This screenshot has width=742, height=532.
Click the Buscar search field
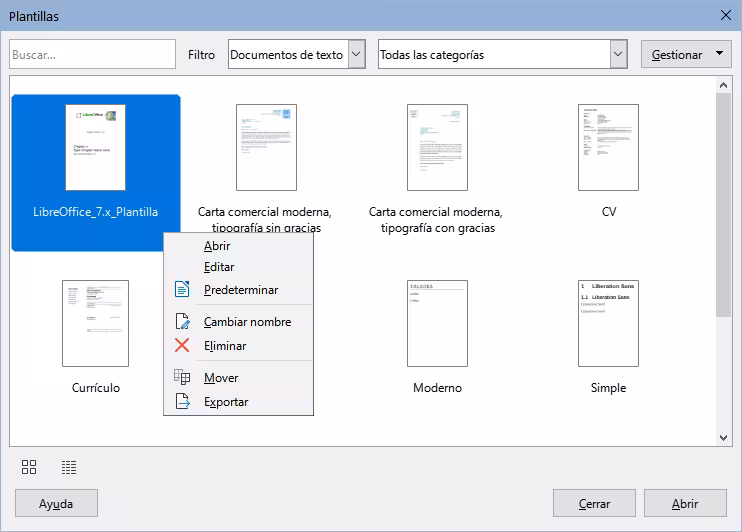[x=92, y=55]
